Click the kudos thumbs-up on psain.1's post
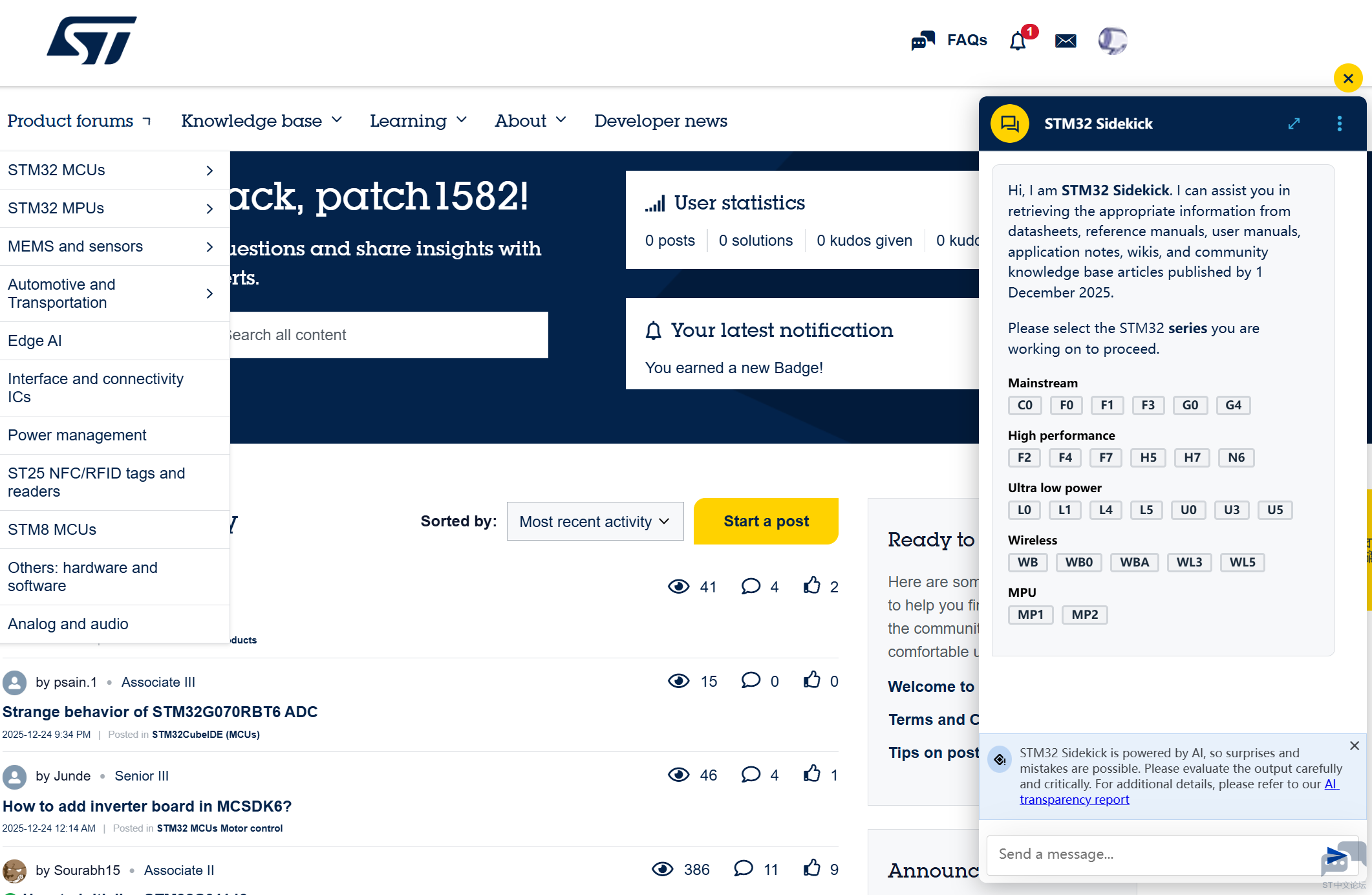 (x=812, y=680)
